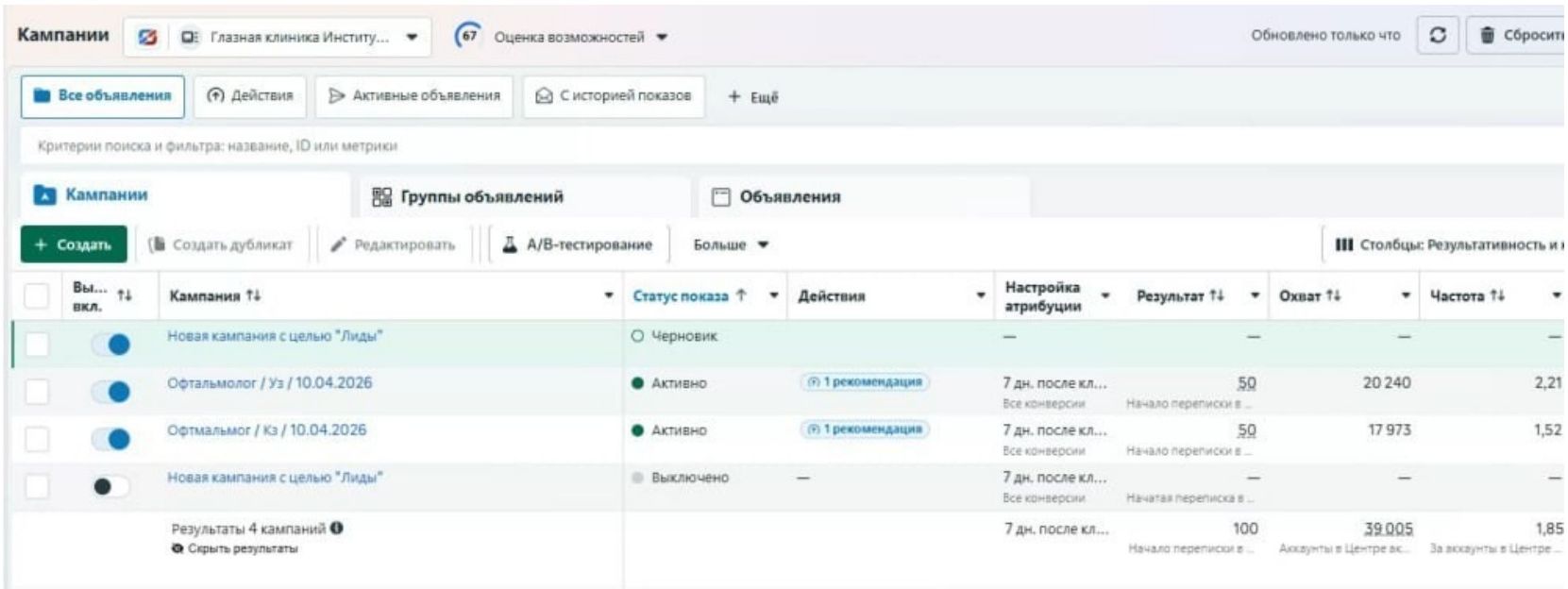This screenshot has width=1568, height=589.
Task: Click result value 50 in Офтмальмог / Кз row
Action: [1247, 430]
